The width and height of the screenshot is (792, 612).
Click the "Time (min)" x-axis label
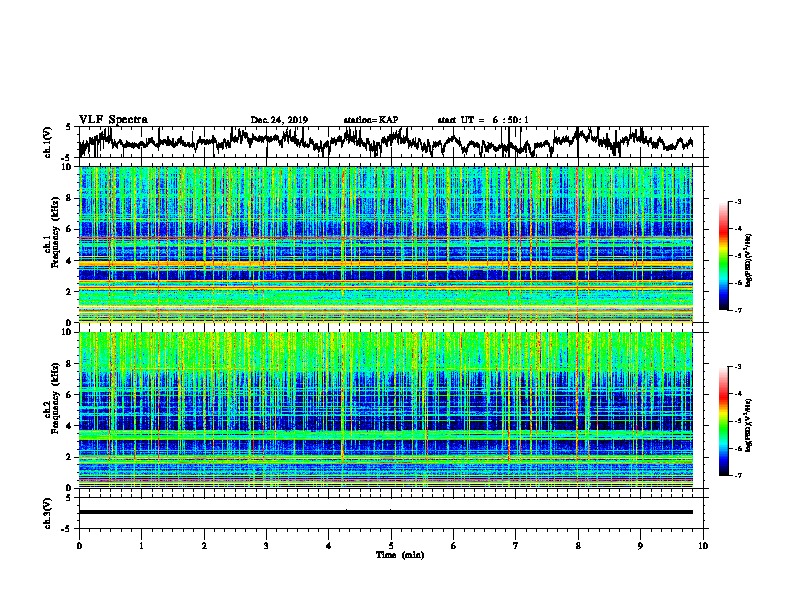[x=400, y=555]
